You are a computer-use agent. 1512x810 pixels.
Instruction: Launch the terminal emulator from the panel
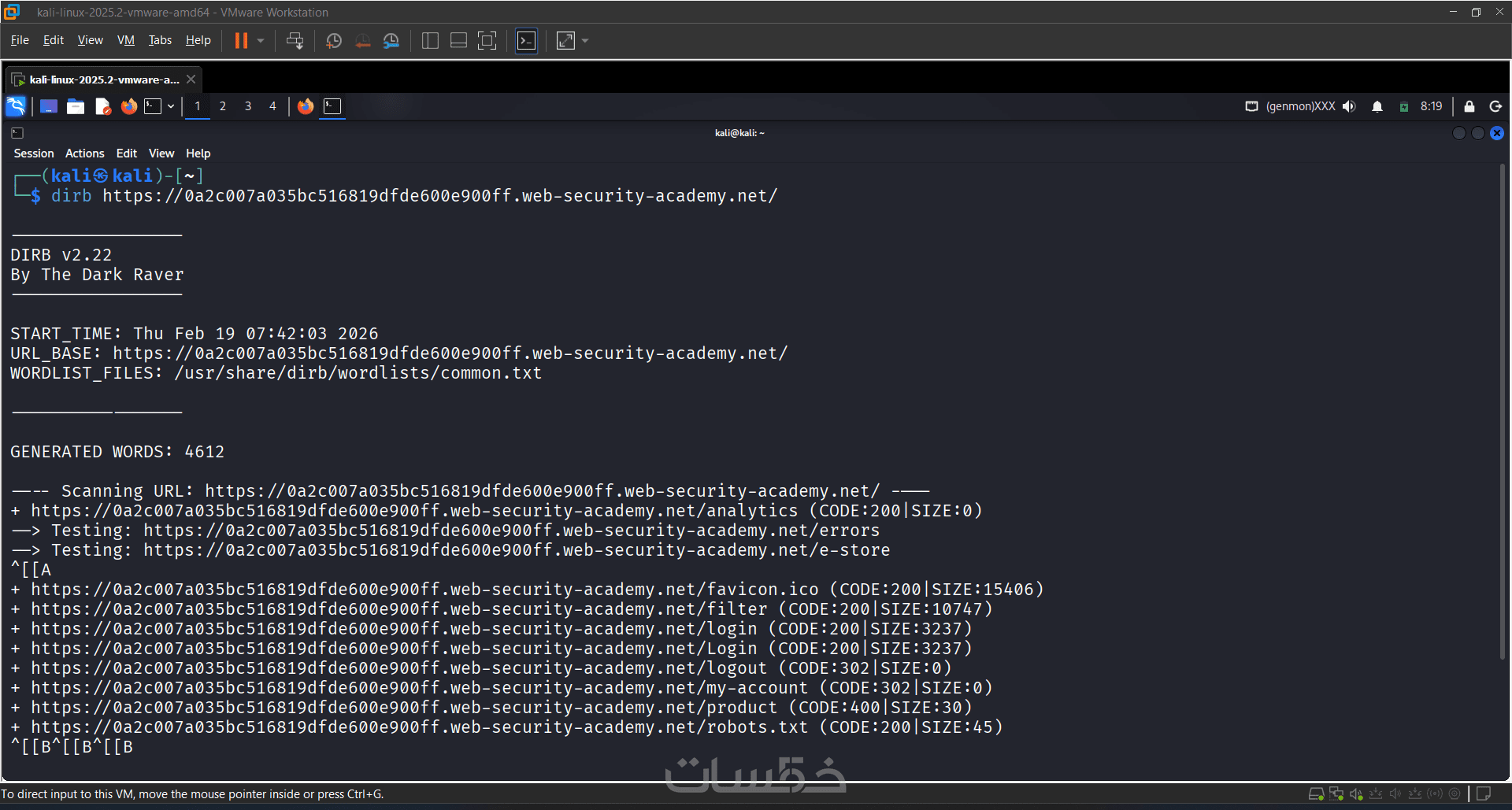tap(153, 106)
